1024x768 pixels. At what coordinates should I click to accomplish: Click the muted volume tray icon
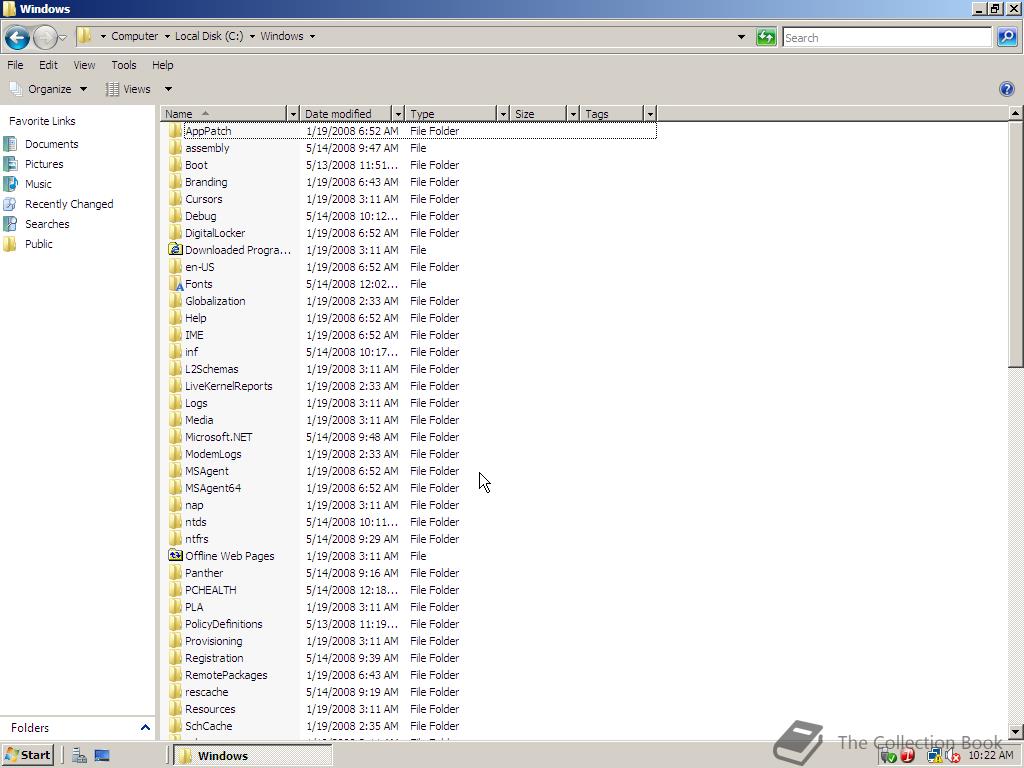tap(952, 756)
